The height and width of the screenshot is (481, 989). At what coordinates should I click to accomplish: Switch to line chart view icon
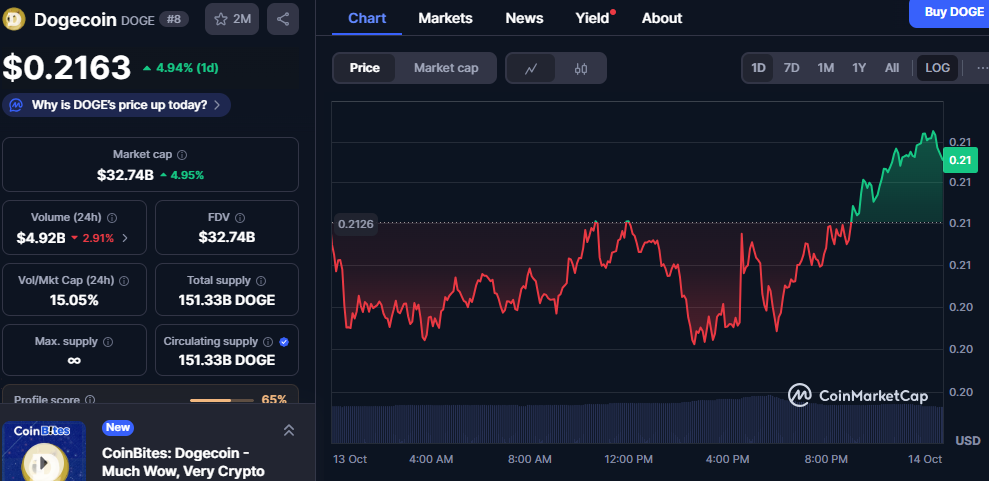pyautogui.click(x=532, y=68)
